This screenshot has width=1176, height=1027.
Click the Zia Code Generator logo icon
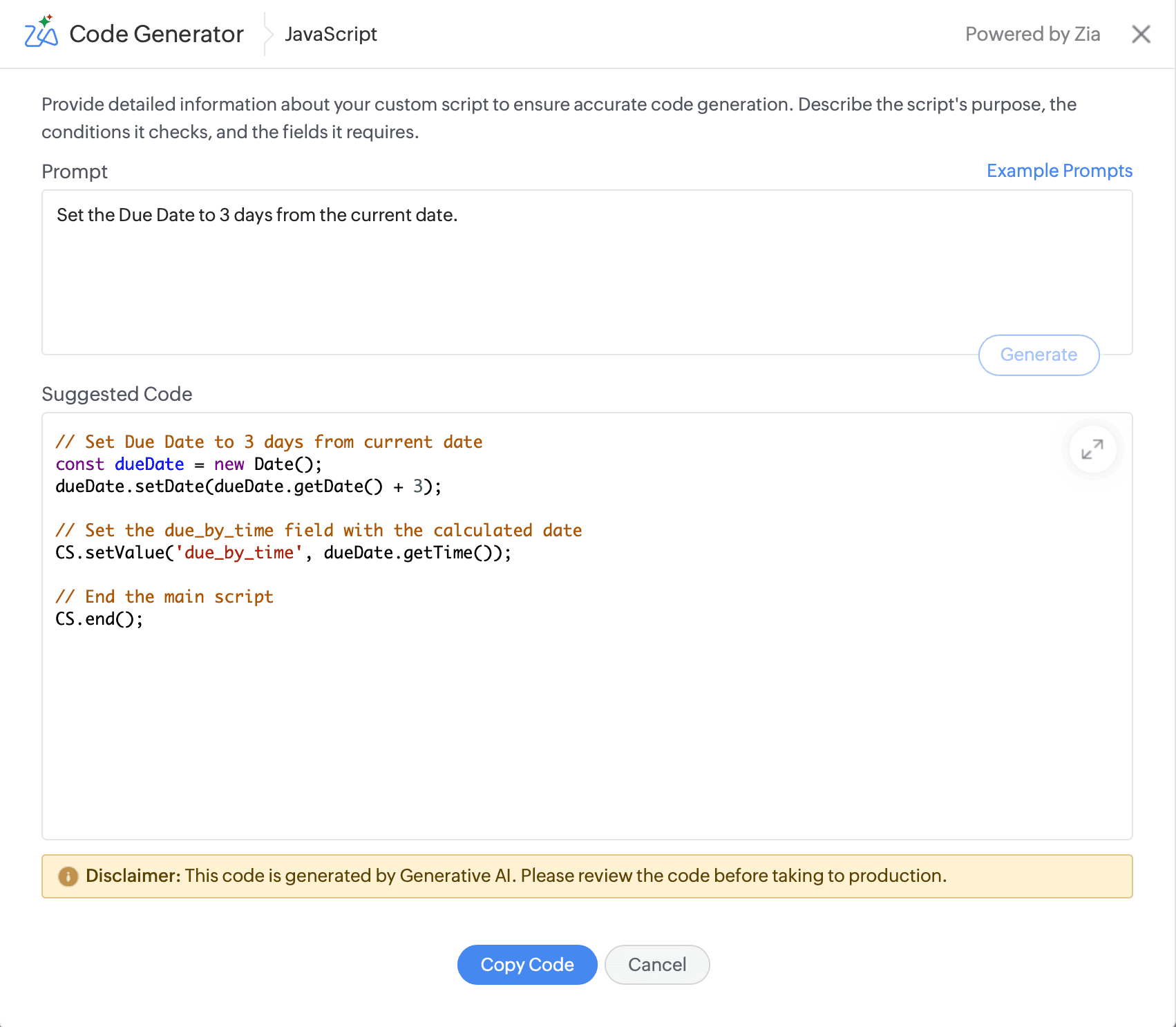(41, 32)
